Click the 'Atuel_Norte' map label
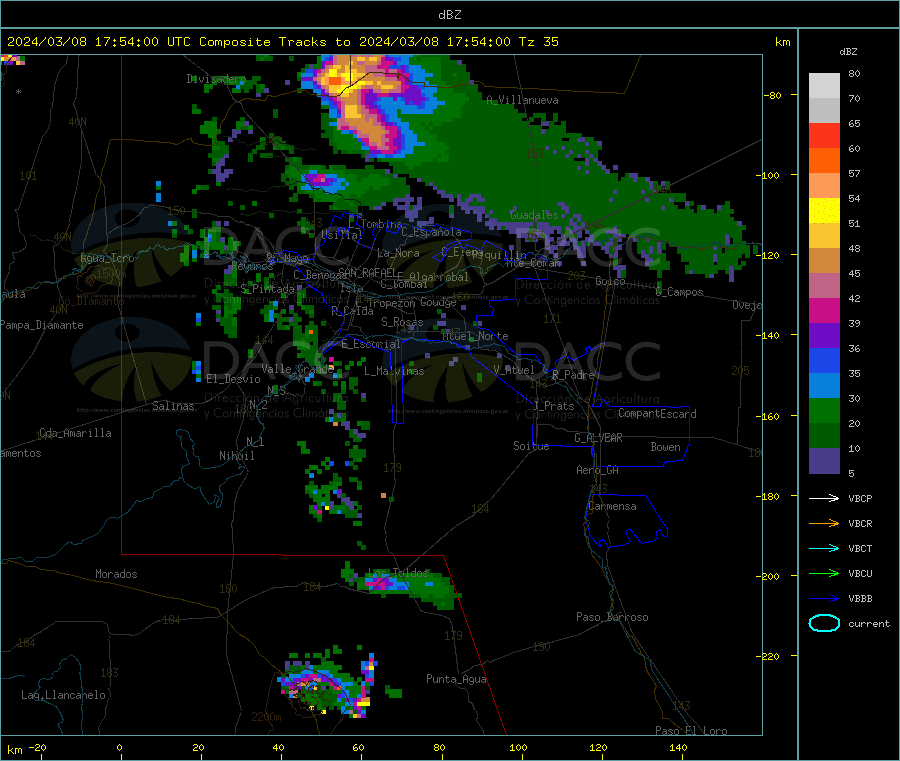This screenshot has height=761, width=900. click(x=475, y=336)
